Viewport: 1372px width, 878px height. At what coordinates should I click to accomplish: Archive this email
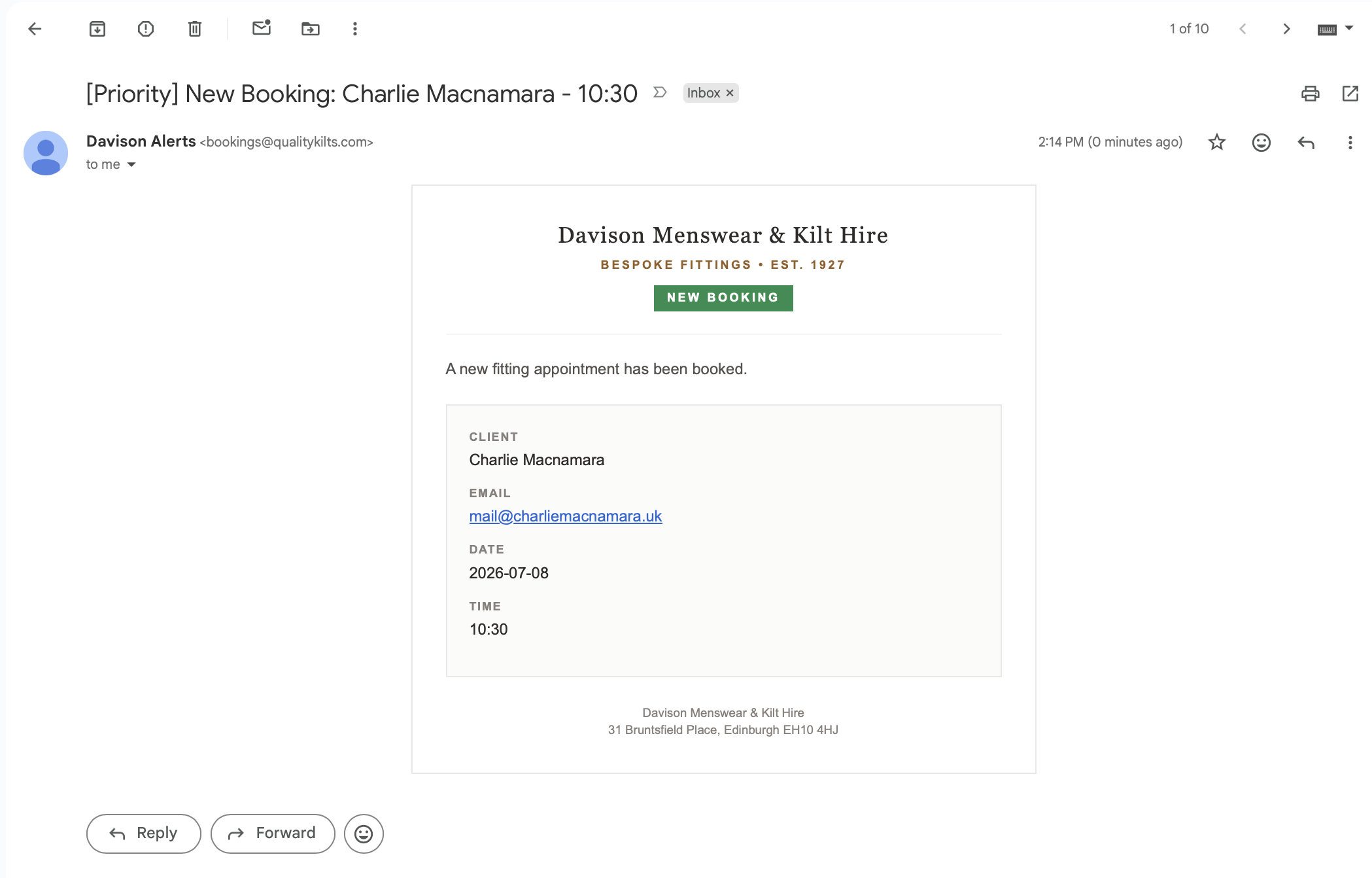(97, 29)
